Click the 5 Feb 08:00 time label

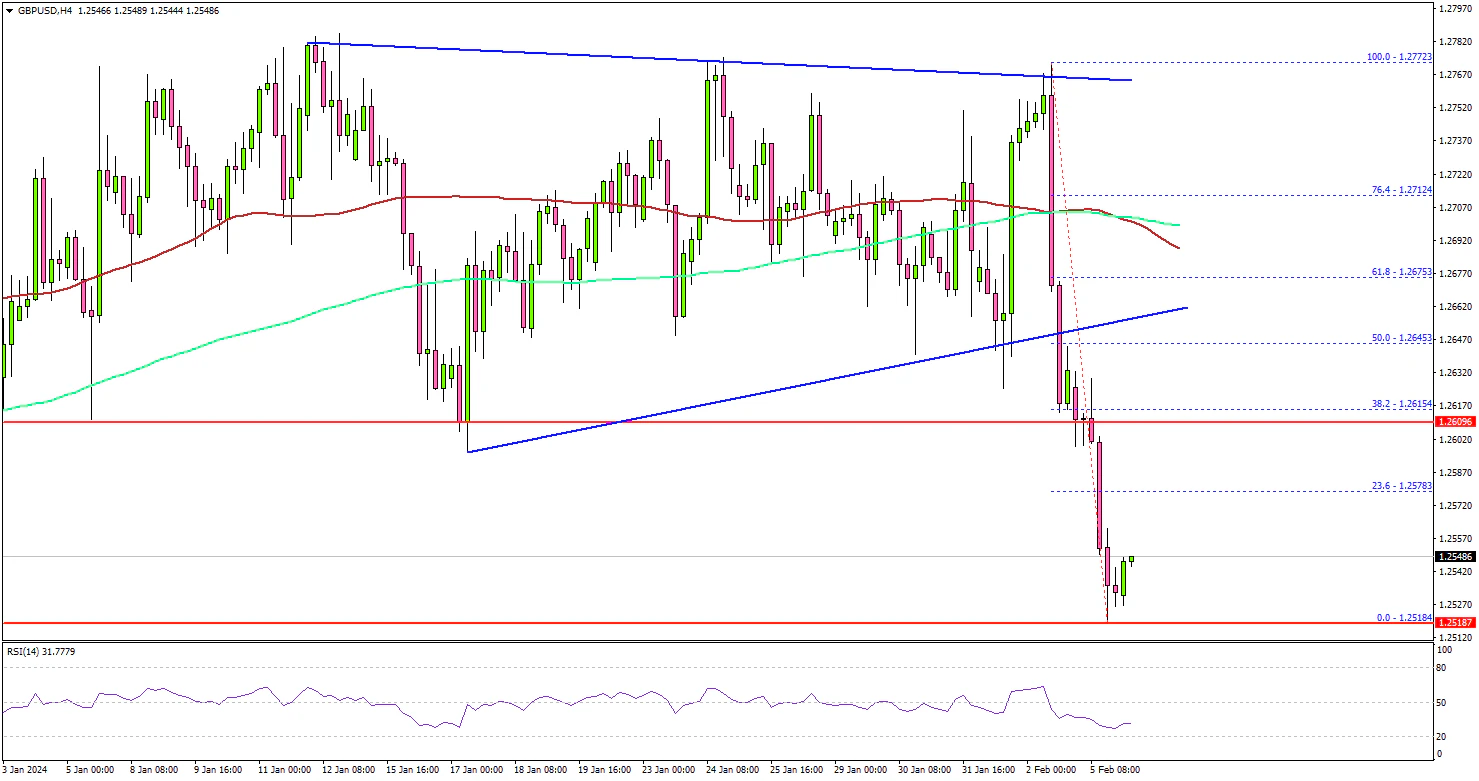click(x=1115, y=770)
